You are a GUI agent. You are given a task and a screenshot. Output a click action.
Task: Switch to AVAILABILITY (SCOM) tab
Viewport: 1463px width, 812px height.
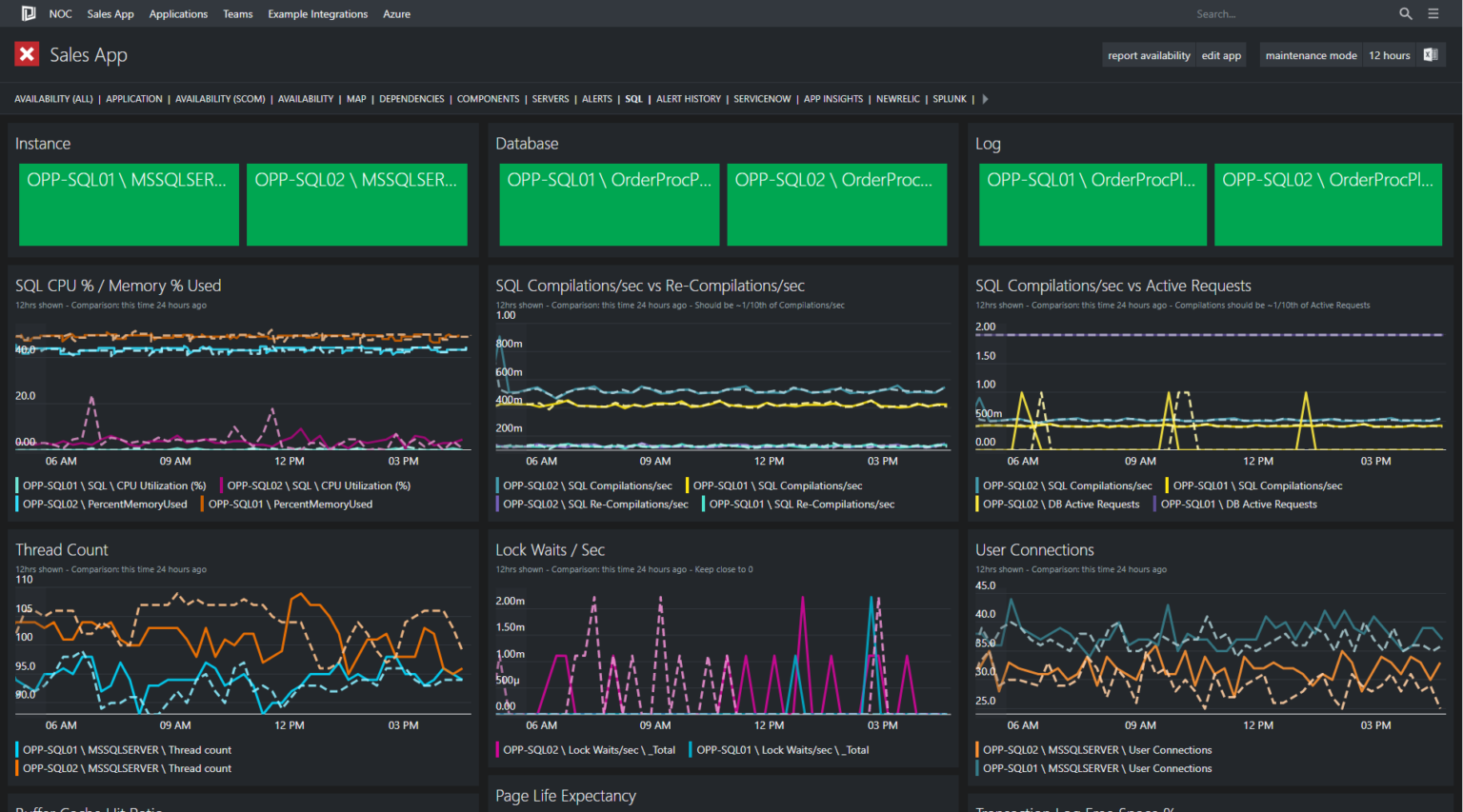(x=220, y=99)
